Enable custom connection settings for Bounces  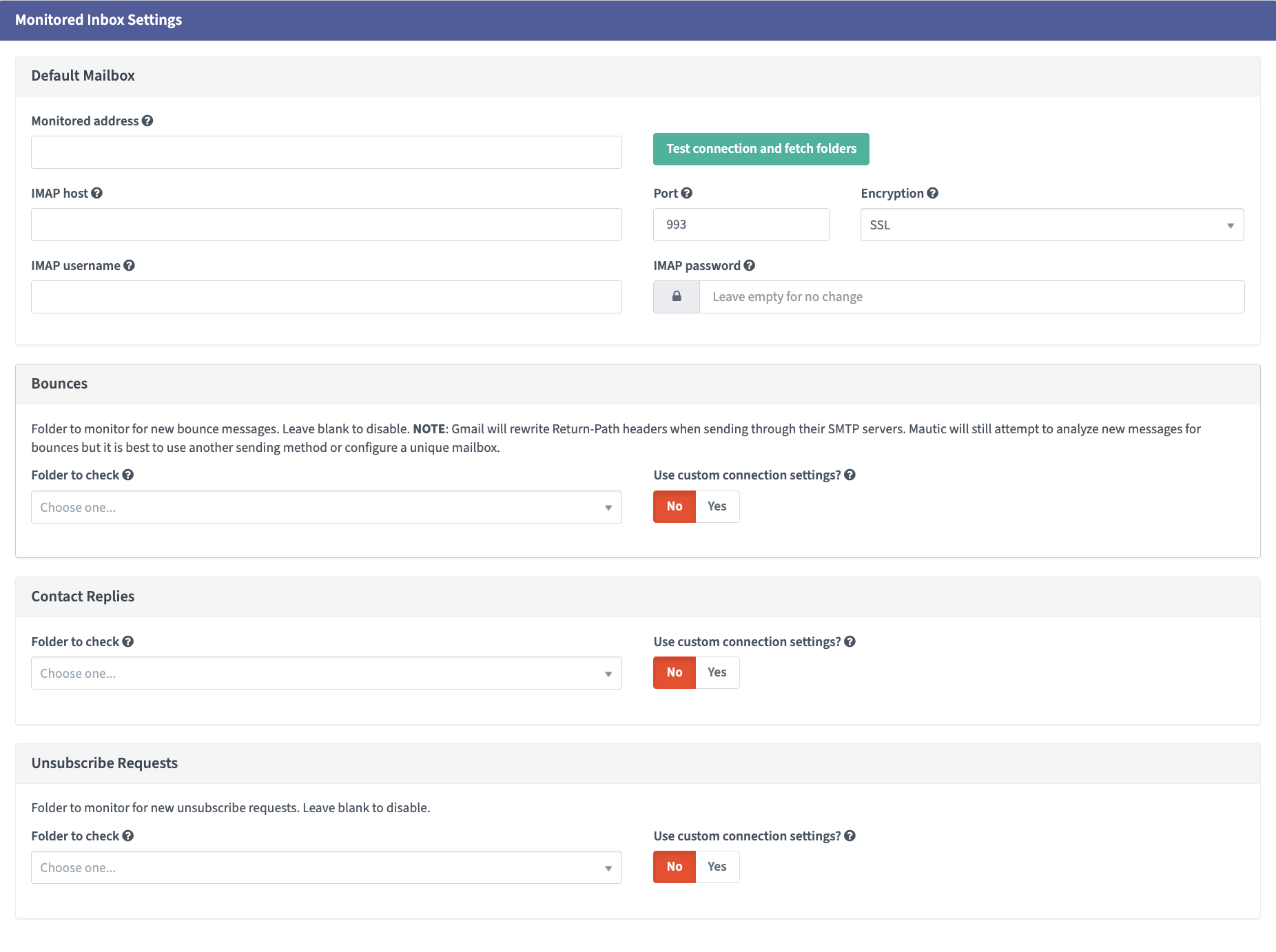point(717,506)
